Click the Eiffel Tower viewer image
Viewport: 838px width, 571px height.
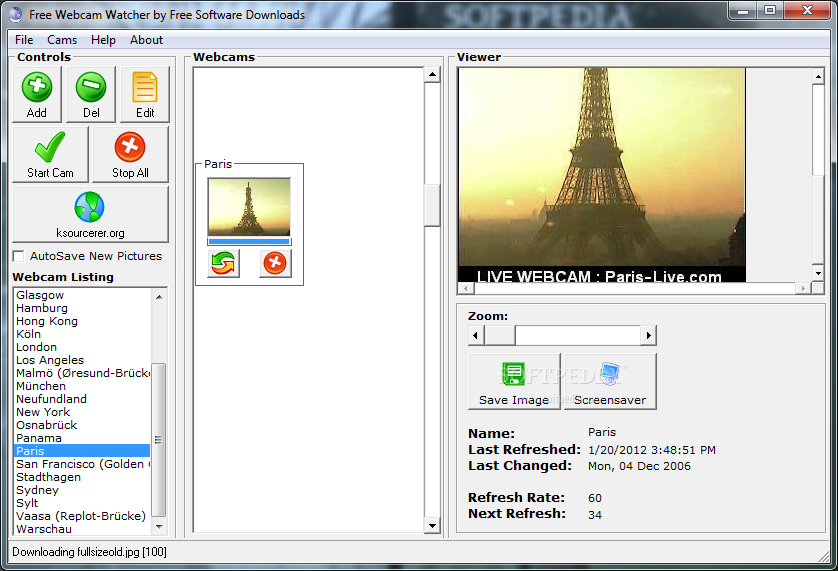click(x=602, y=174)
